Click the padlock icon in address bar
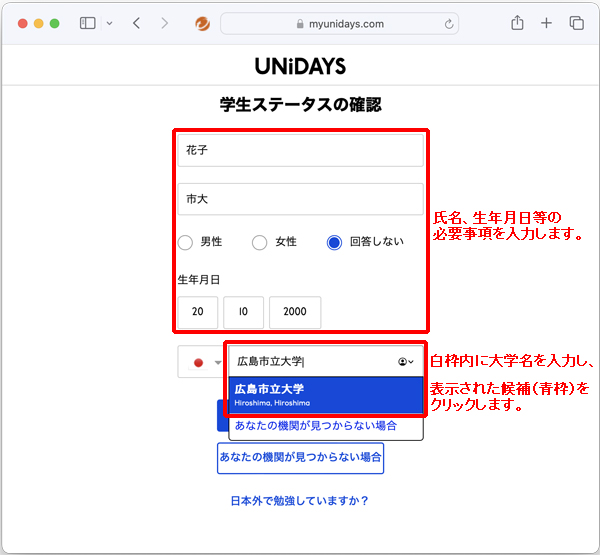 (300, 24)
